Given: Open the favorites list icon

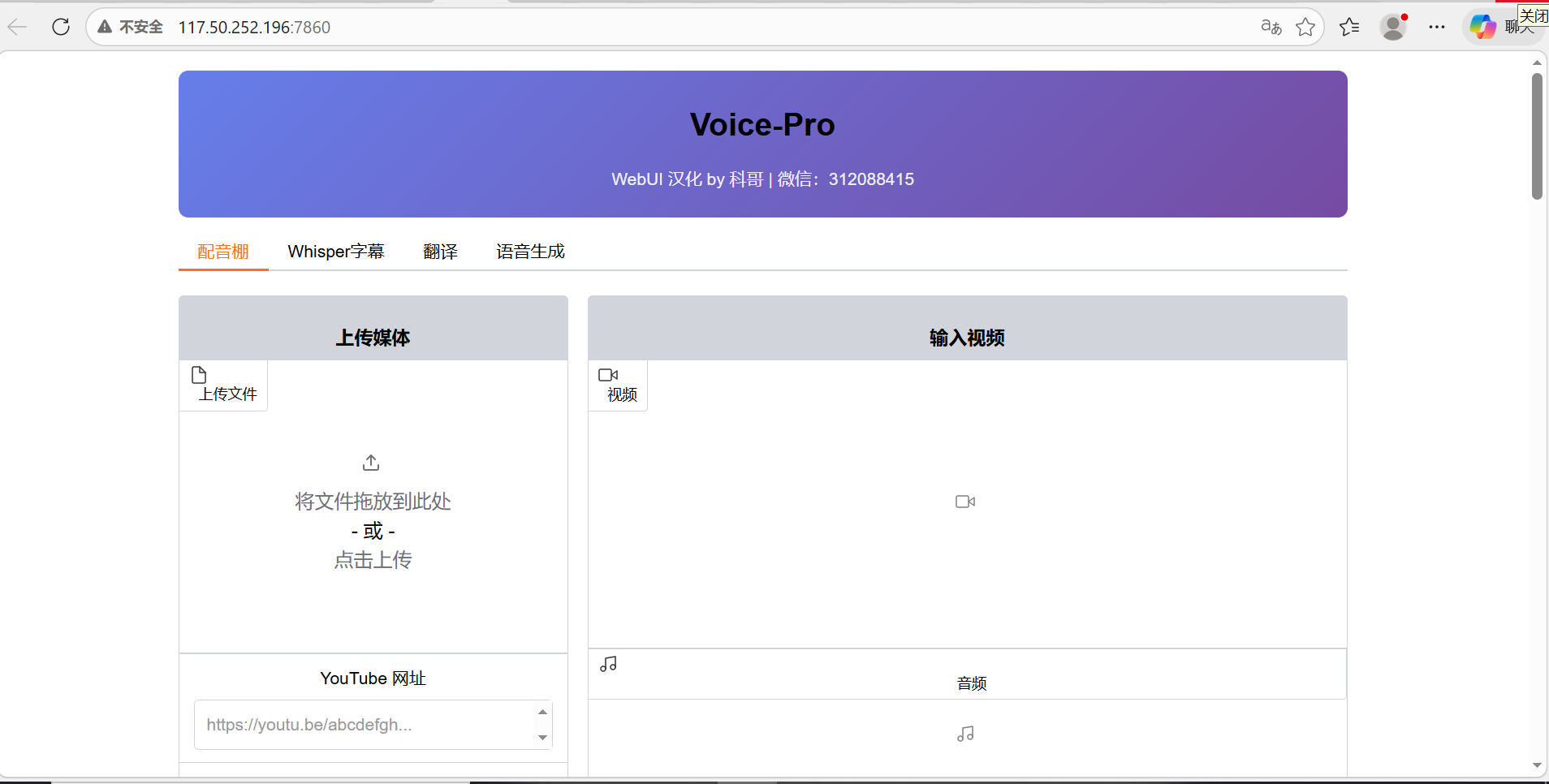Looking at the screenshot, I should coord(1349,27).
